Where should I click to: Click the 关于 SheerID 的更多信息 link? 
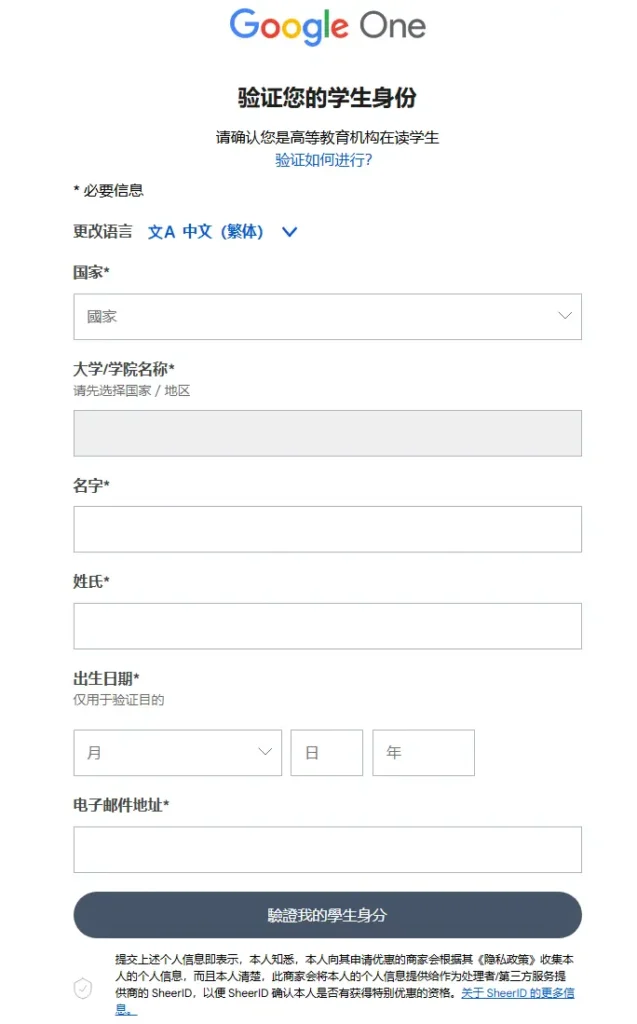[x=519, y=992]
